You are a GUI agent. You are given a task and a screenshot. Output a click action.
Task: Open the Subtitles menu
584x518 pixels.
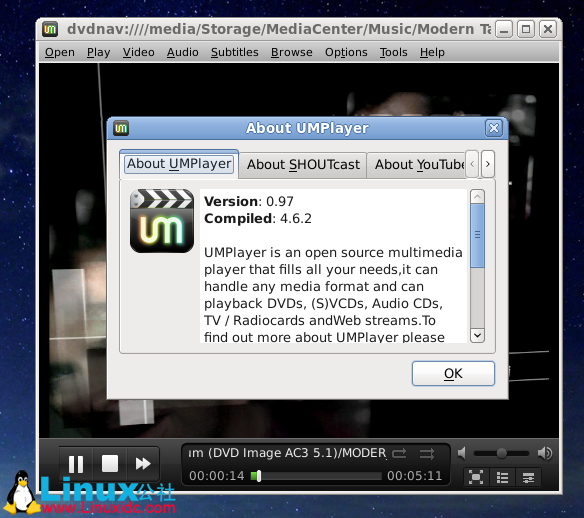point(235,52)
